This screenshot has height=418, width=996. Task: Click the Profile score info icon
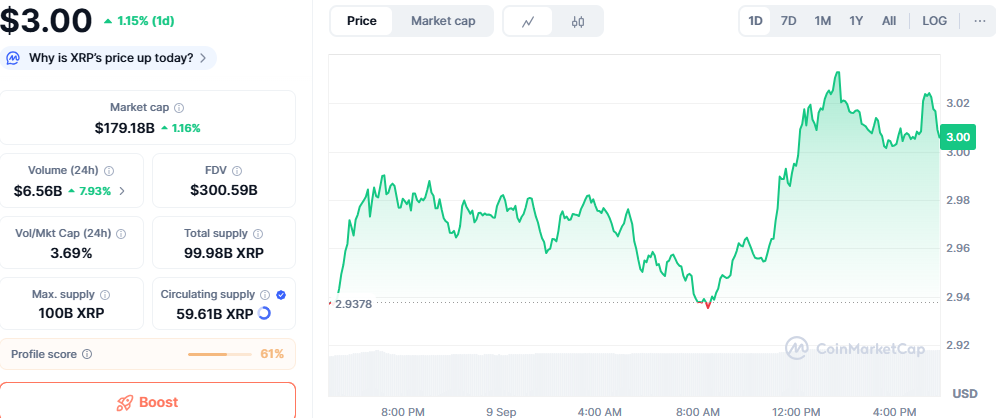coord(87,354)
